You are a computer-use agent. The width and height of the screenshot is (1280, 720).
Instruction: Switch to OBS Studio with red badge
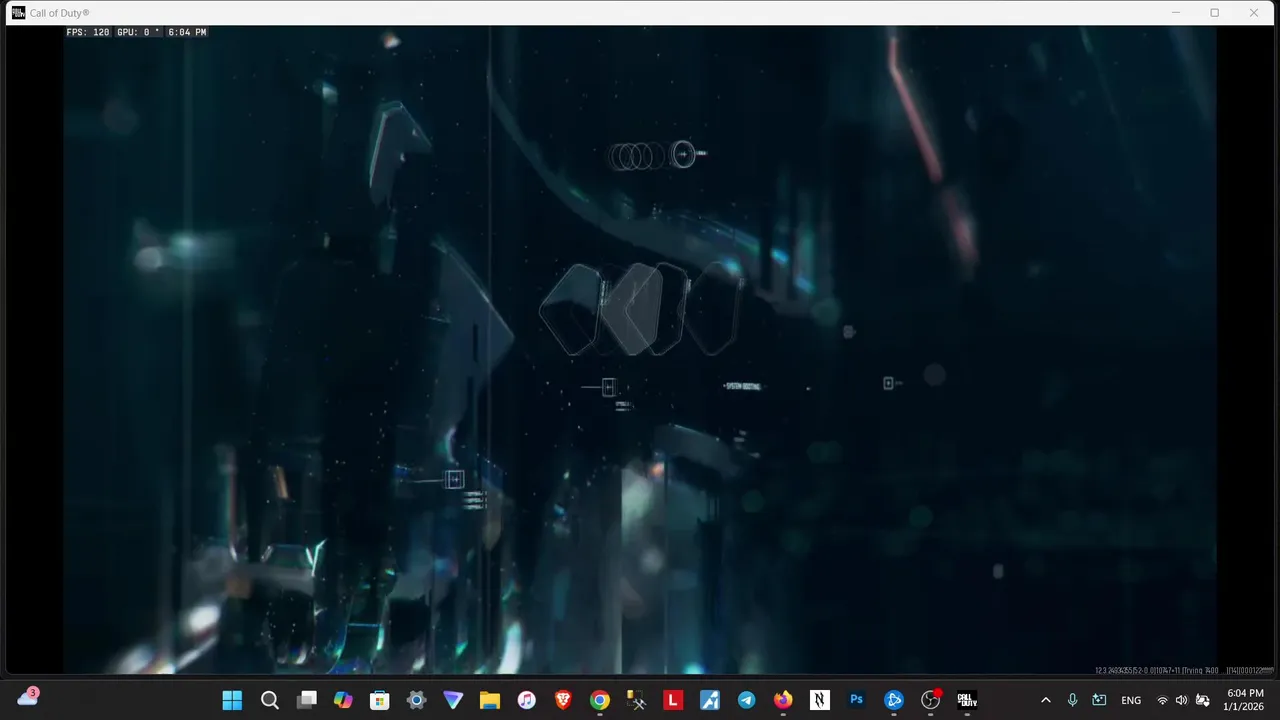point(931,700)
